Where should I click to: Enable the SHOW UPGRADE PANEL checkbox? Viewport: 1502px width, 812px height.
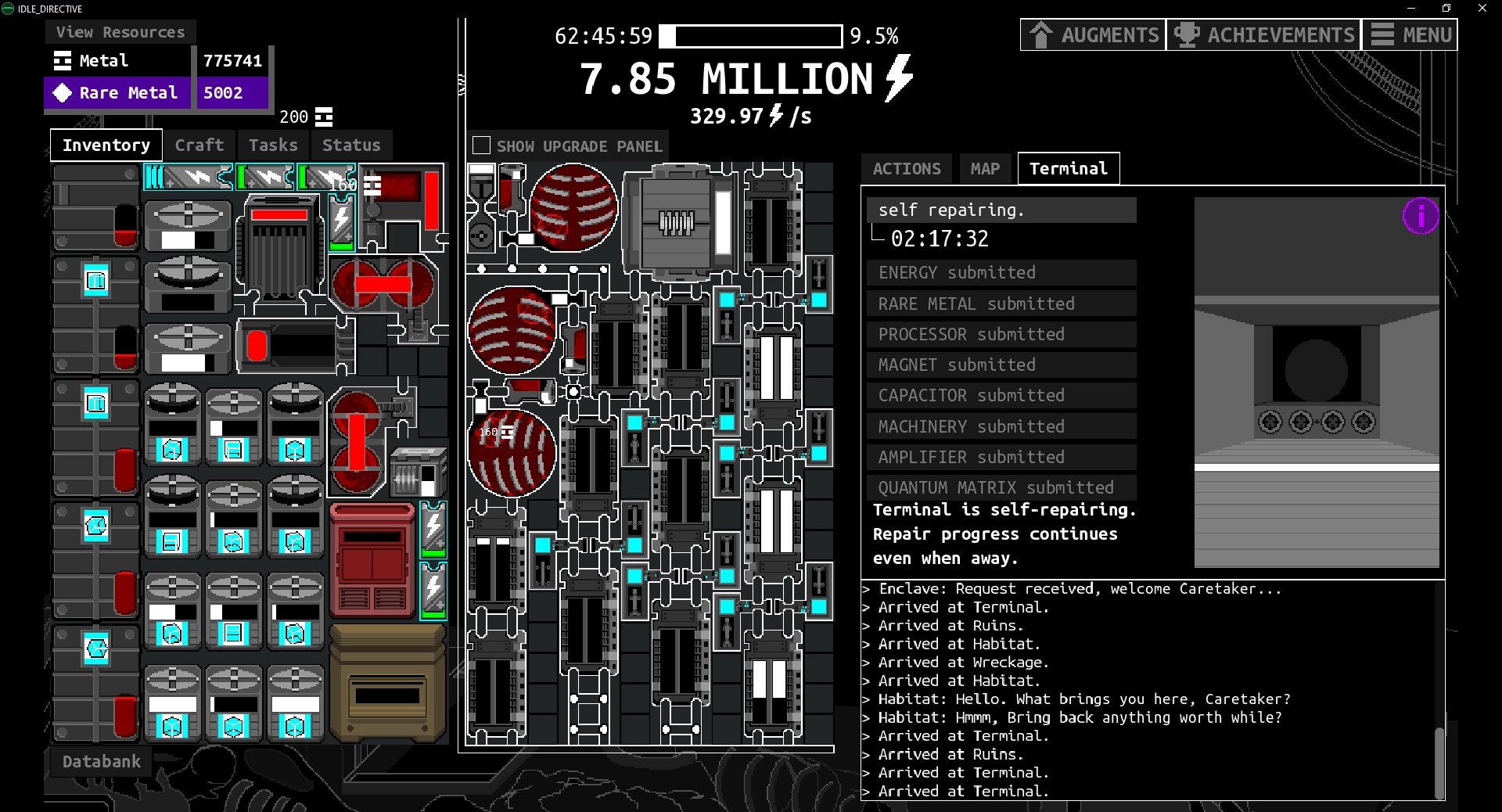pyautogui.click(x=482, y=146)
